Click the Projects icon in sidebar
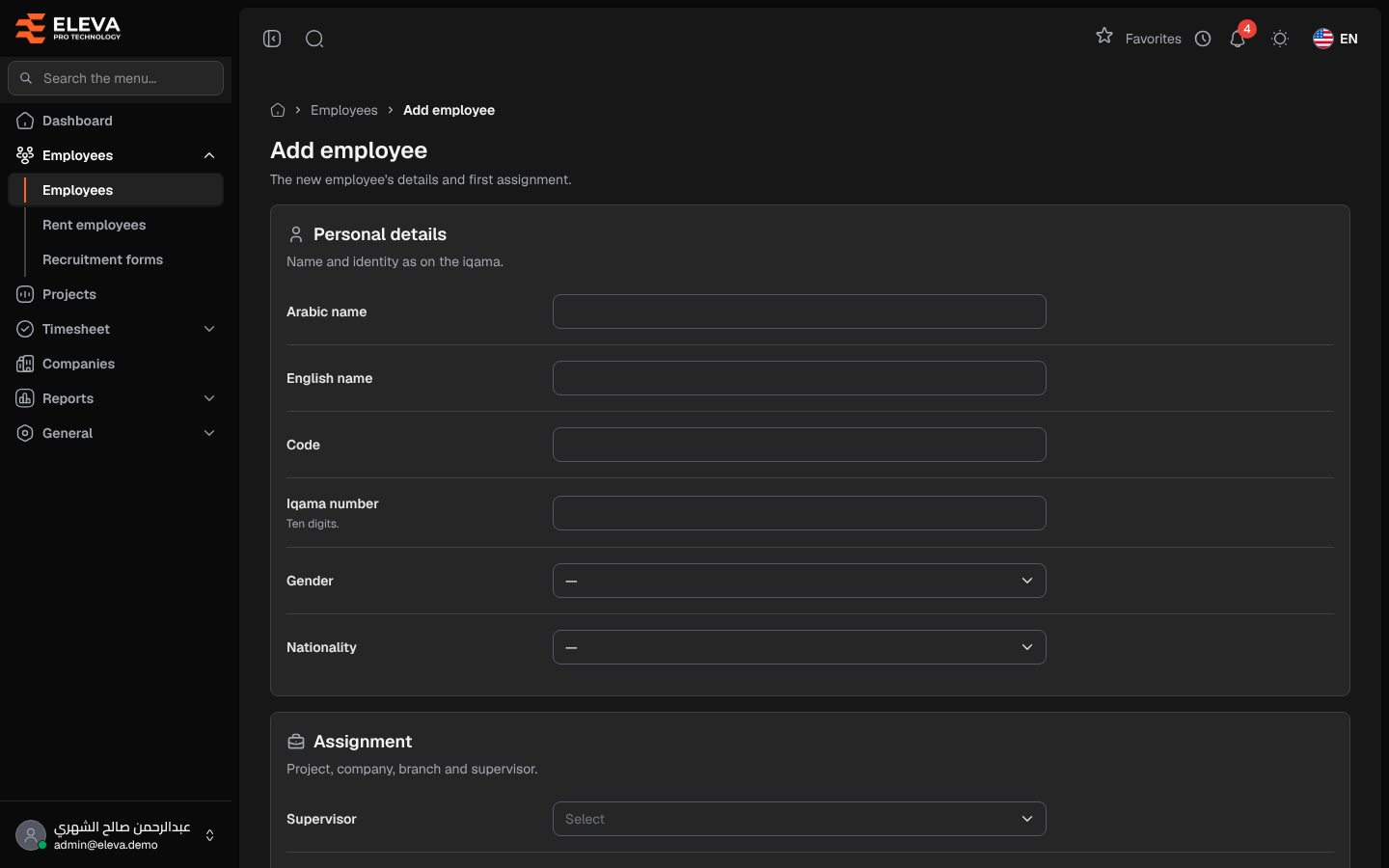Screen dimensions: 1389x868 coord(25,294)
